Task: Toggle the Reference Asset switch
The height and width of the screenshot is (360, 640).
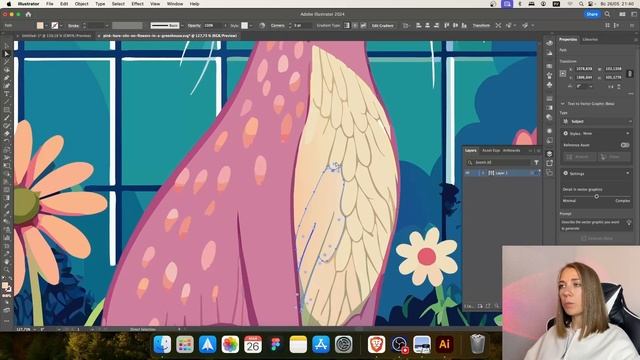Action: click(624, 145)
